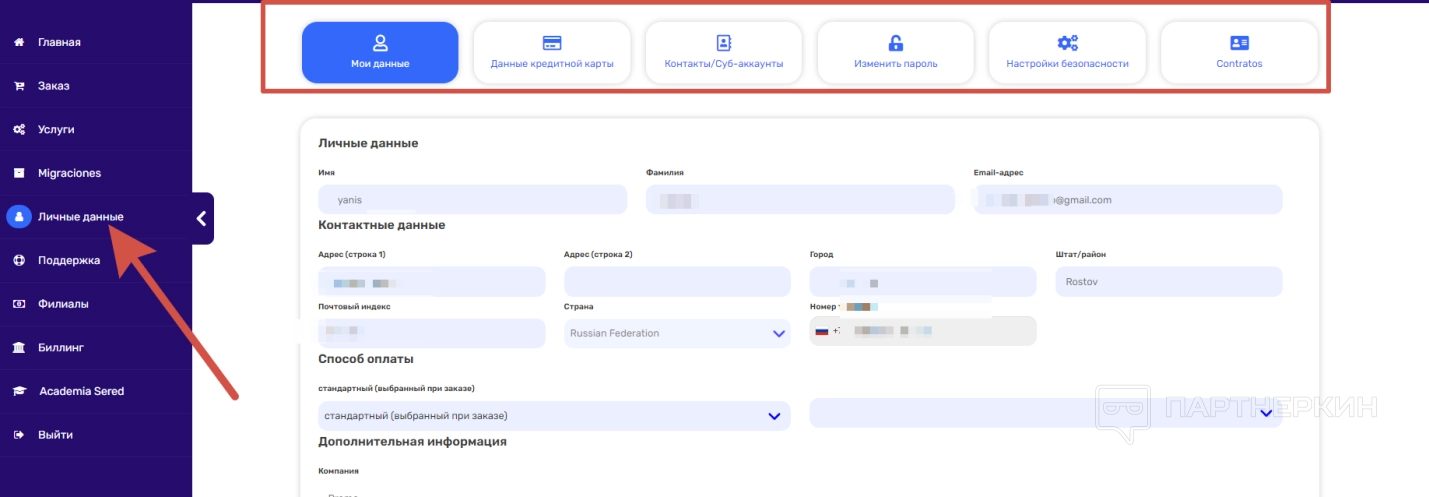Click the logout icon beside Выйти
This screenshot has height=497, width=1429.
coord(19,435)
